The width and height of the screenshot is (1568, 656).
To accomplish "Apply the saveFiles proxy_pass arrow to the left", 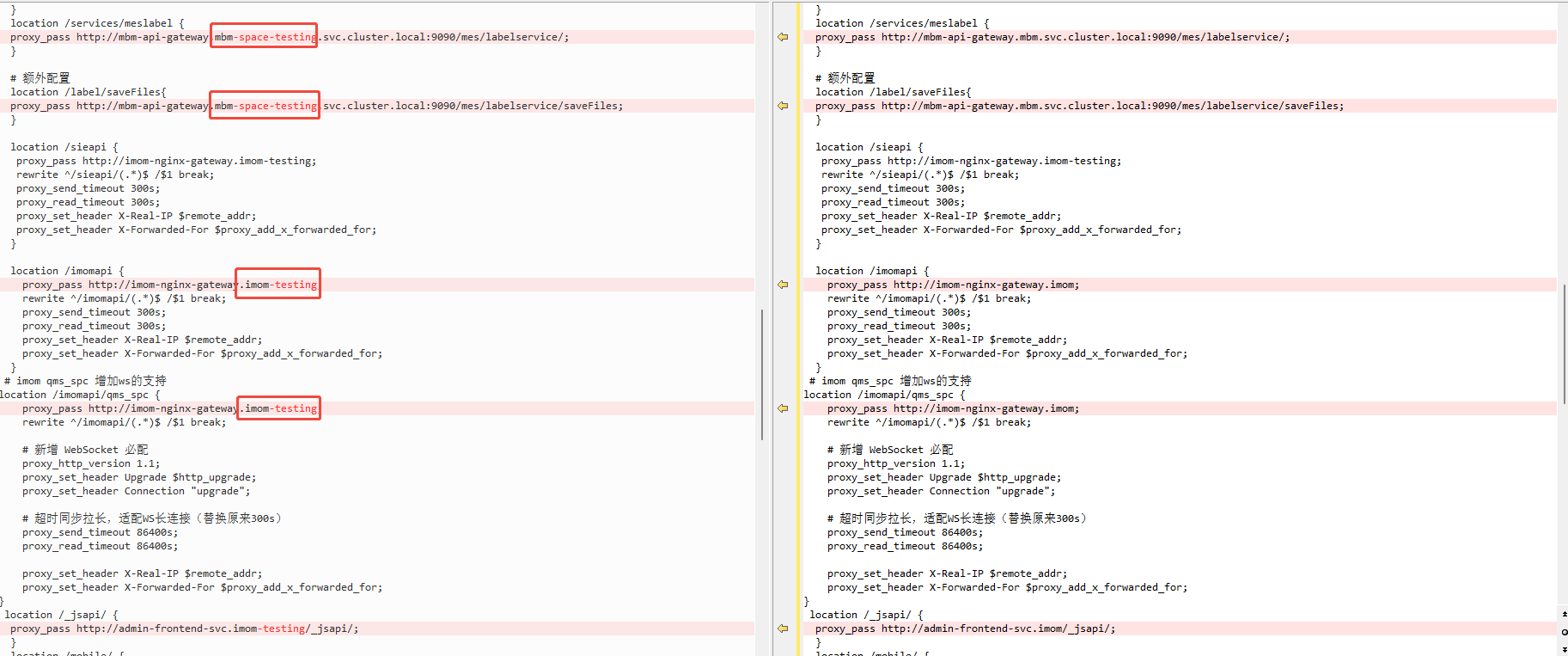I will tap(783, 106).
